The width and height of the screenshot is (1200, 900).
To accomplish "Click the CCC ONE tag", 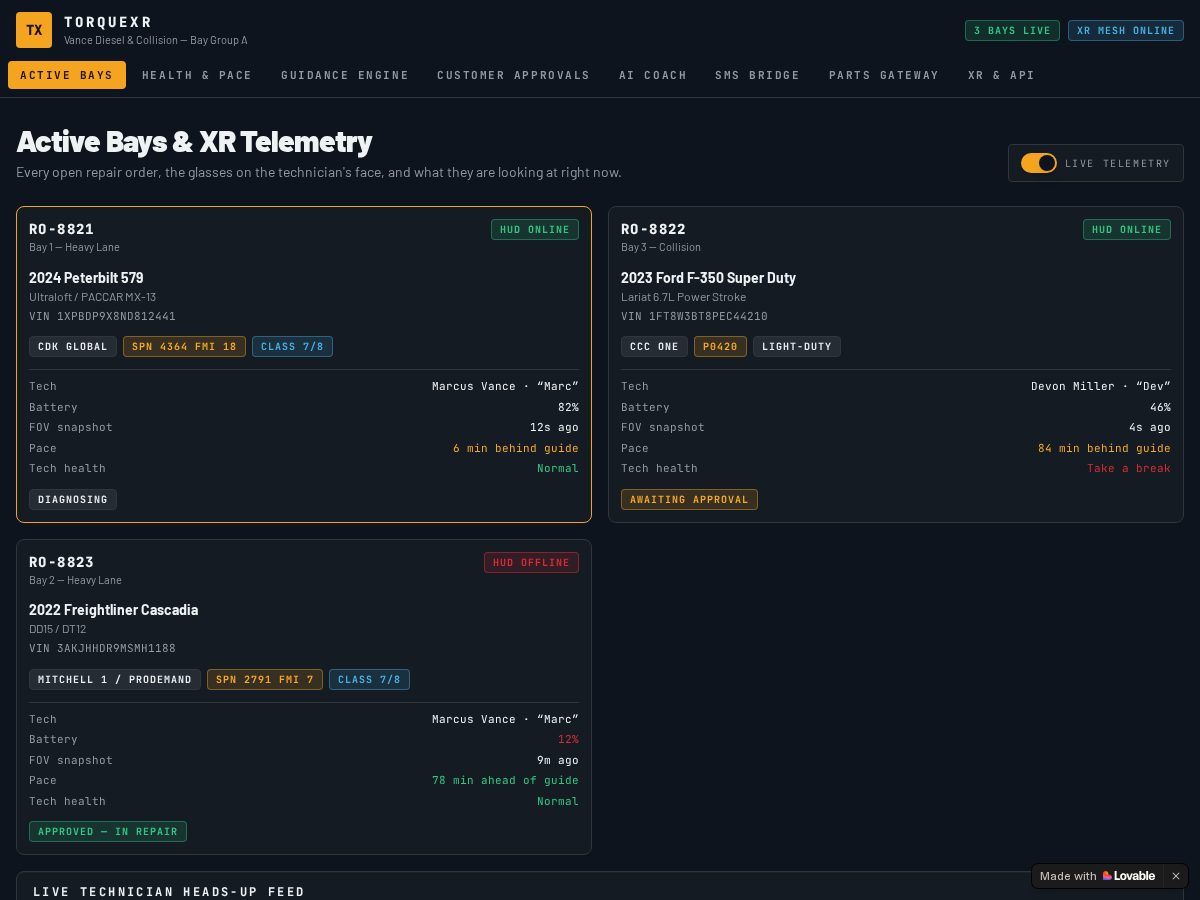I will 654,347.
